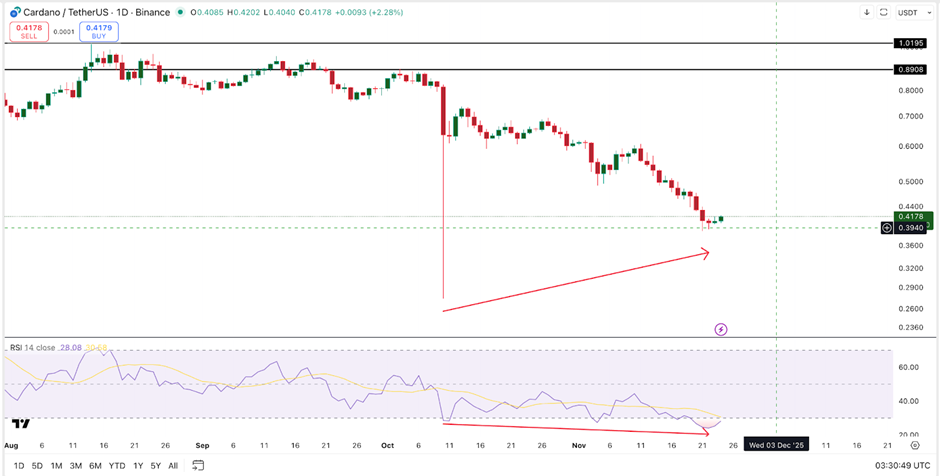Viewport: 940px width, 476px height.
Task: Click the Nov label on time axis
Action: click(579, 445)
